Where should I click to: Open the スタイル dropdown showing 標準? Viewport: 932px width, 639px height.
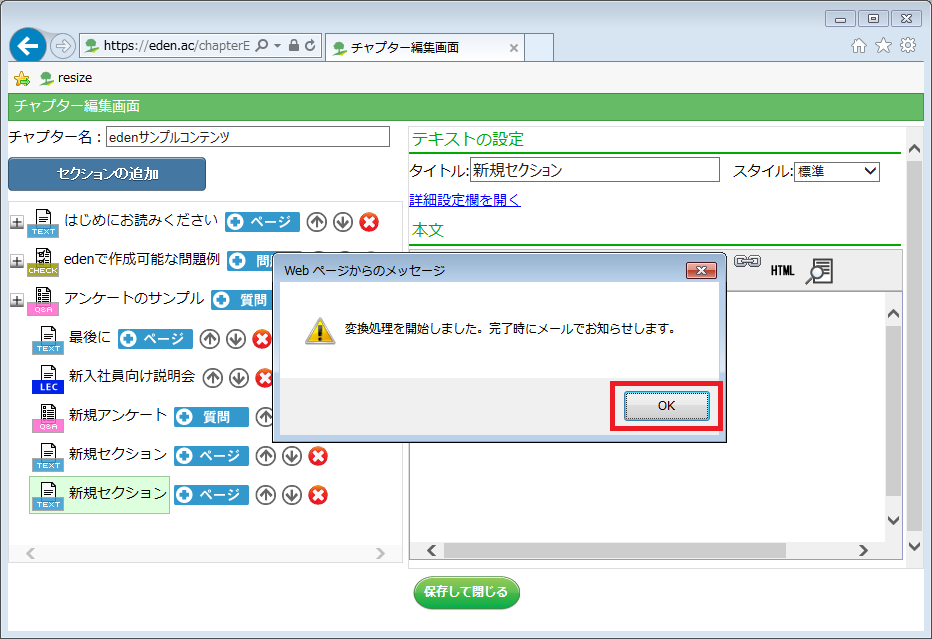pos(836,172)
